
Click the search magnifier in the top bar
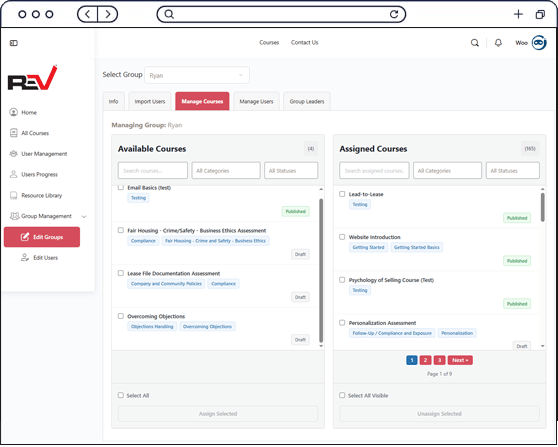475,43
